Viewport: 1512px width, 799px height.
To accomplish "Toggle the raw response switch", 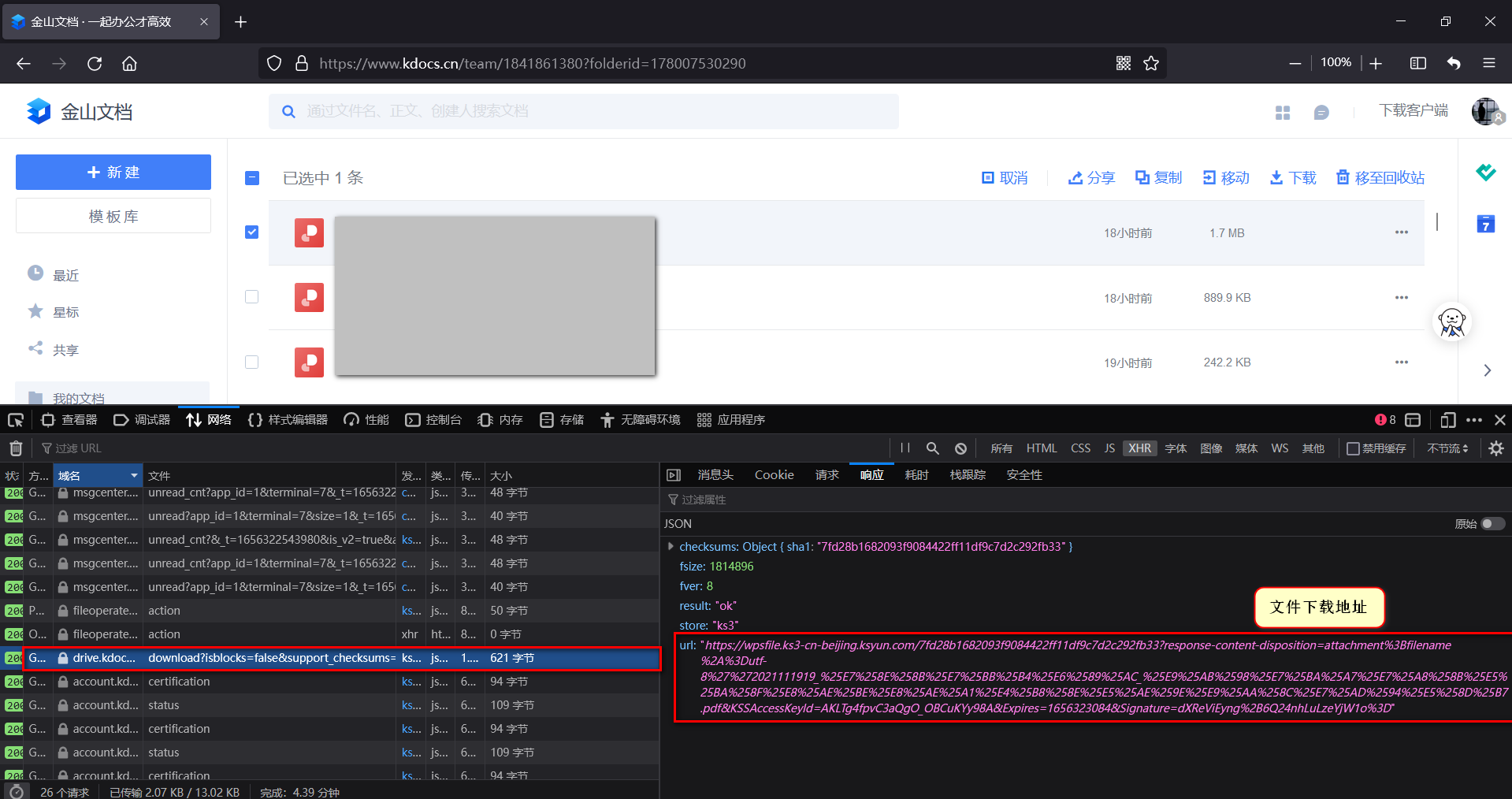I will tap(1492, 524).
